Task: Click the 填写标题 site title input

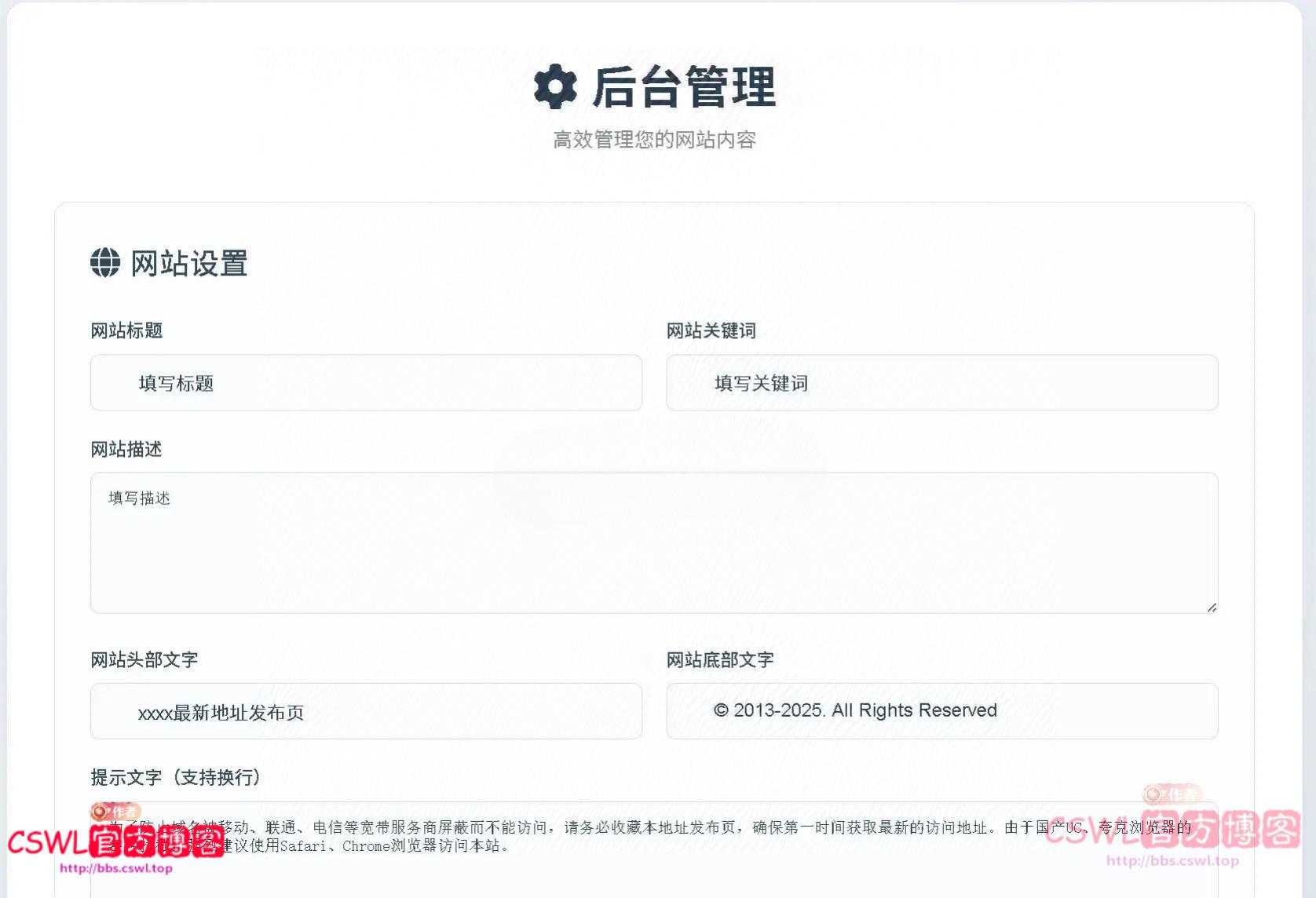Action: (367, 383)
